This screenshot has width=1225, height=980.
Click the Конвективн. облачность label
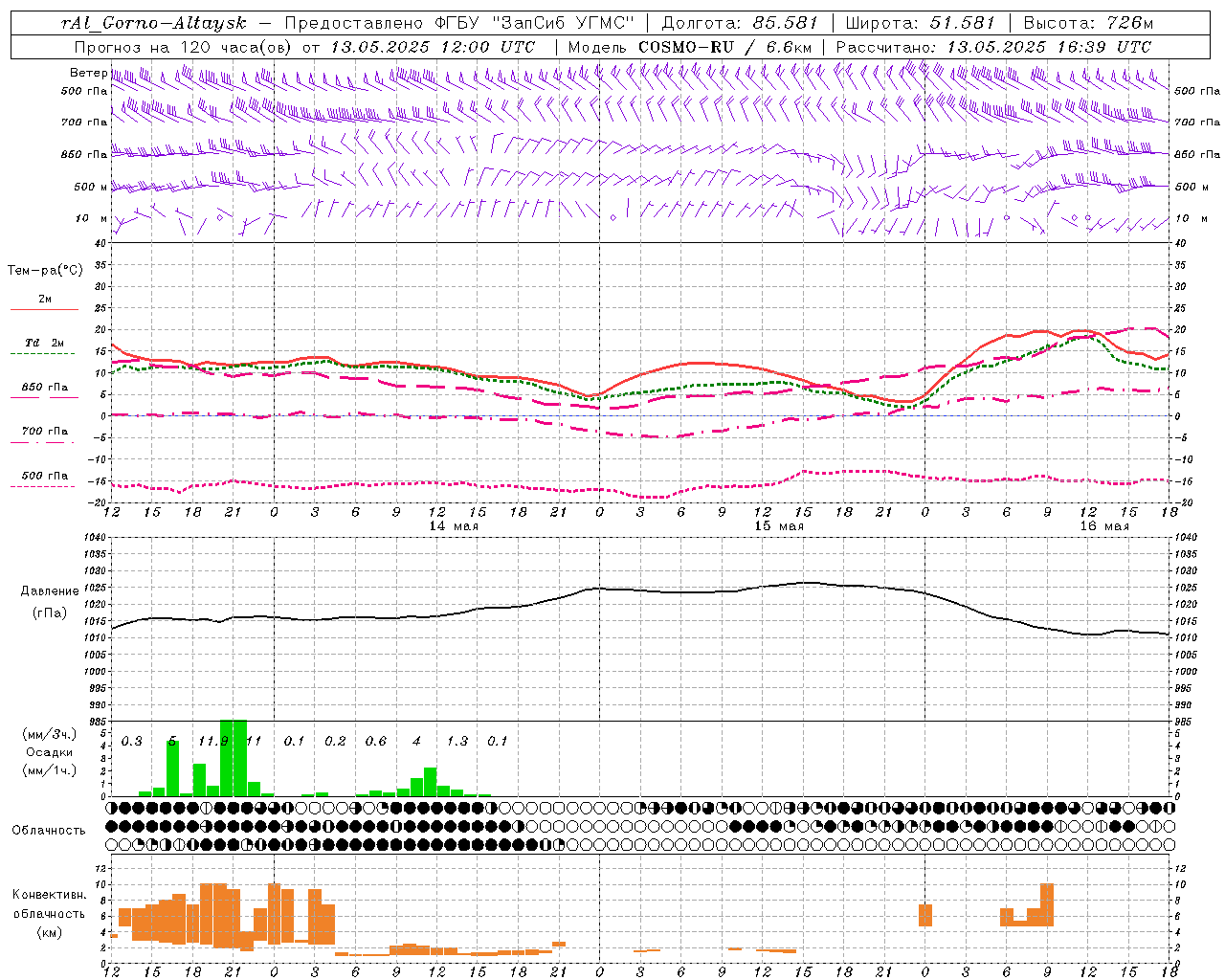pyautogui.click(x=49, y=904)
